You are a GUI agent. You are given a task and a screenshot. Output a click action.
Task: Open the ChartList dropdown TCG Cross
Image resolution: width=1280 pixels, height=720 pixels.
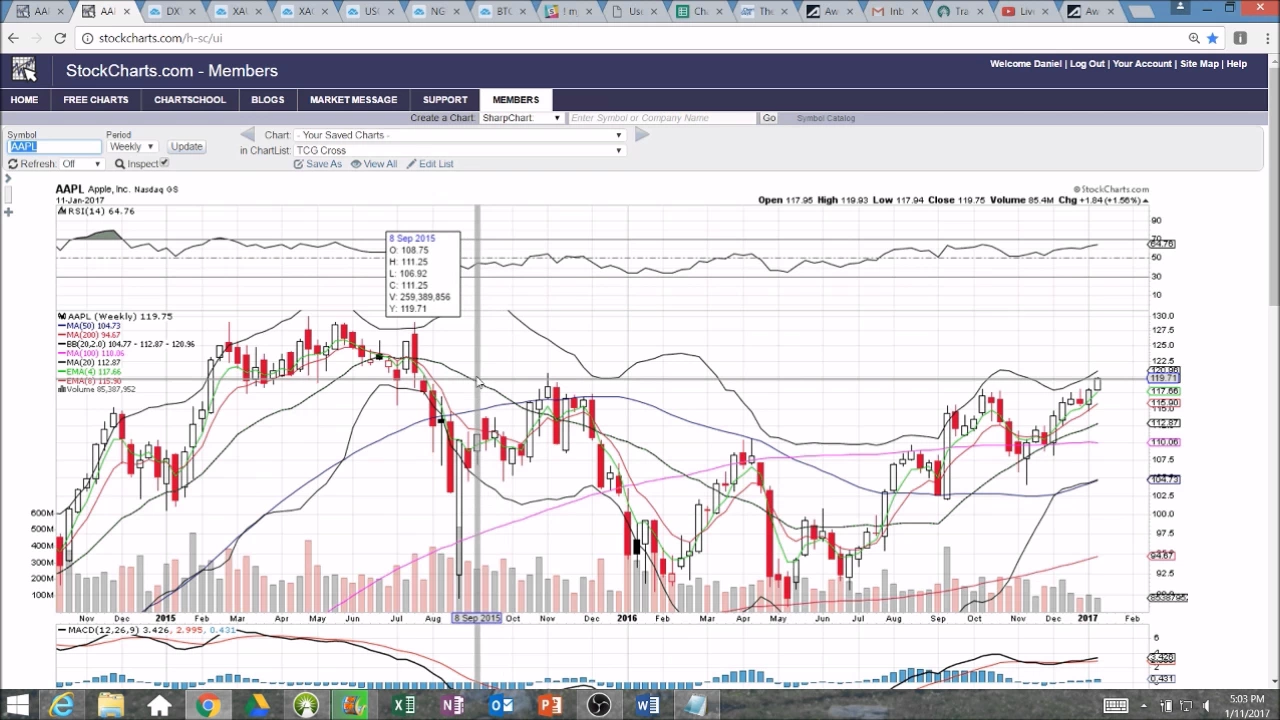click(x=459, y=150)
